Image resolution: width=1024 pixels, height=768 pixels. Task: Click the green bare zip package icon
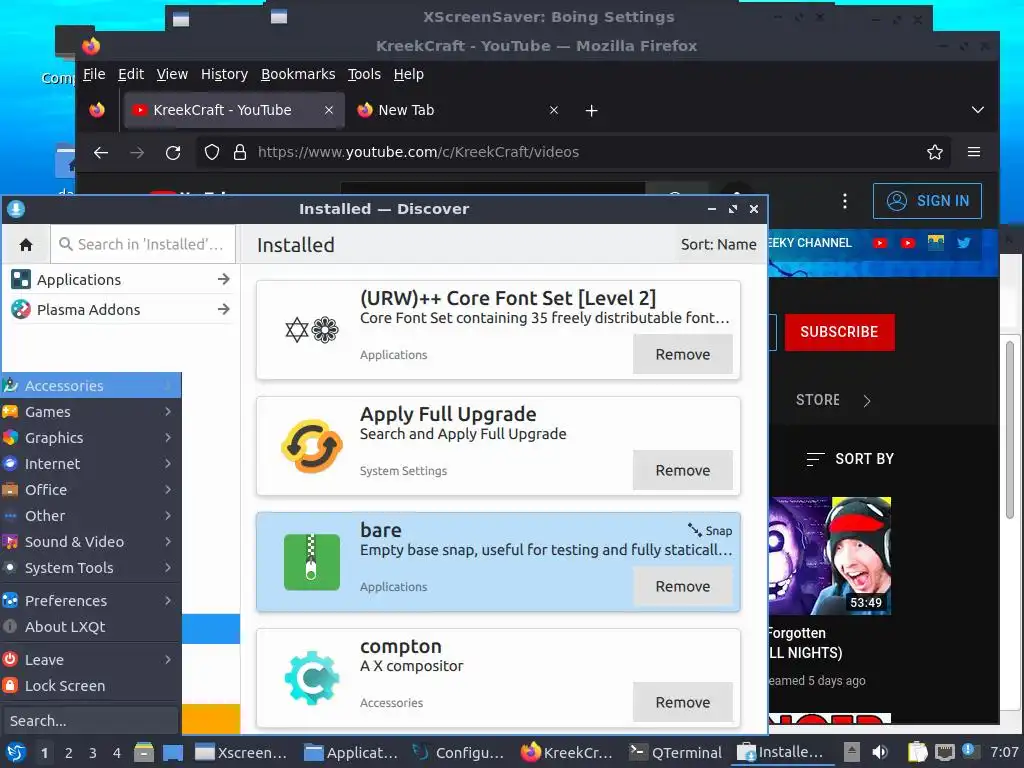point(312,562)
